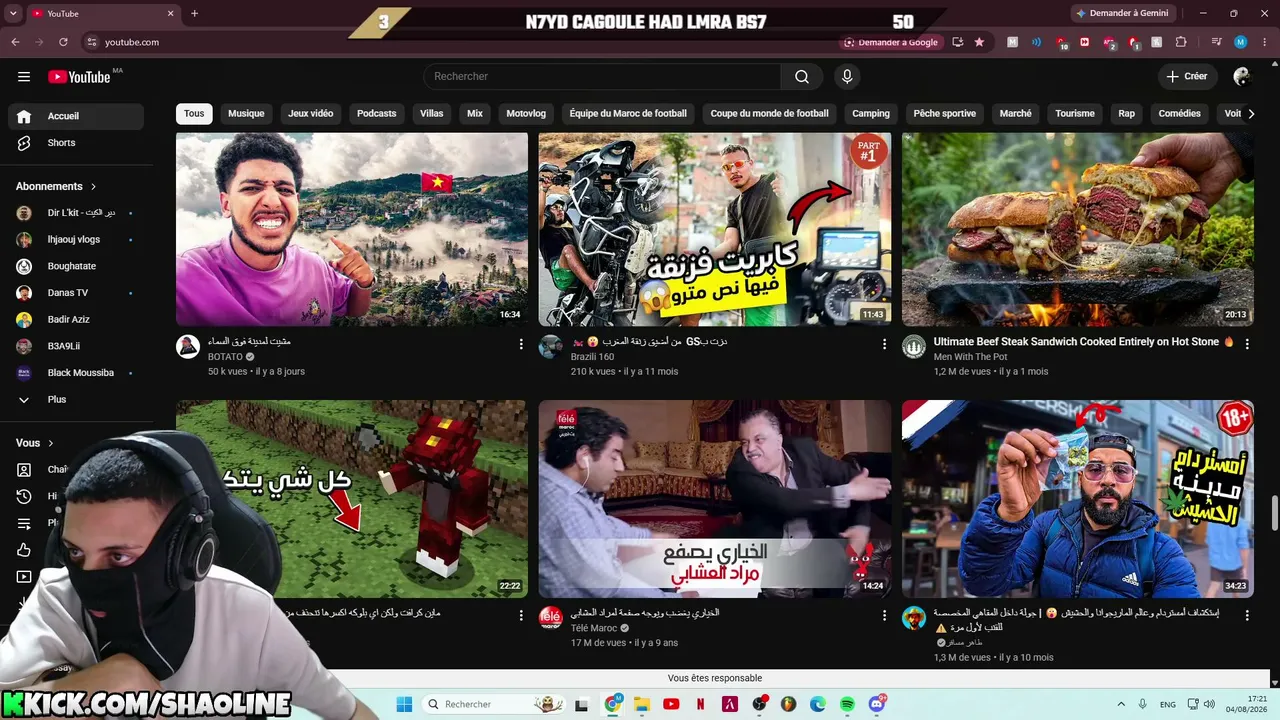Open the Boughatate subscription
The width and height of the screenshot is (1280, 720).
click(76, 266)
